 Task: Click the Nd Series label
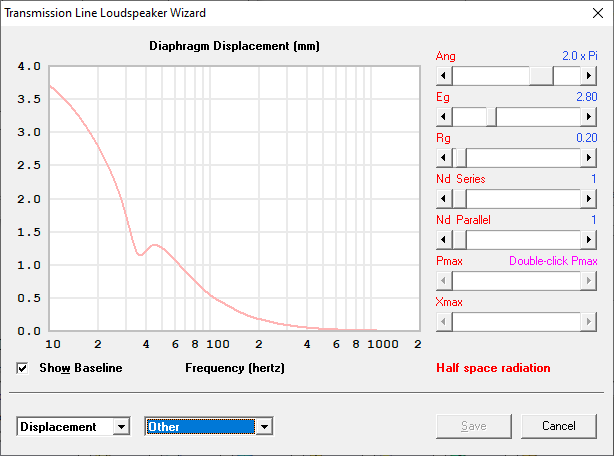pyautogui.click(x=460, y=179)
